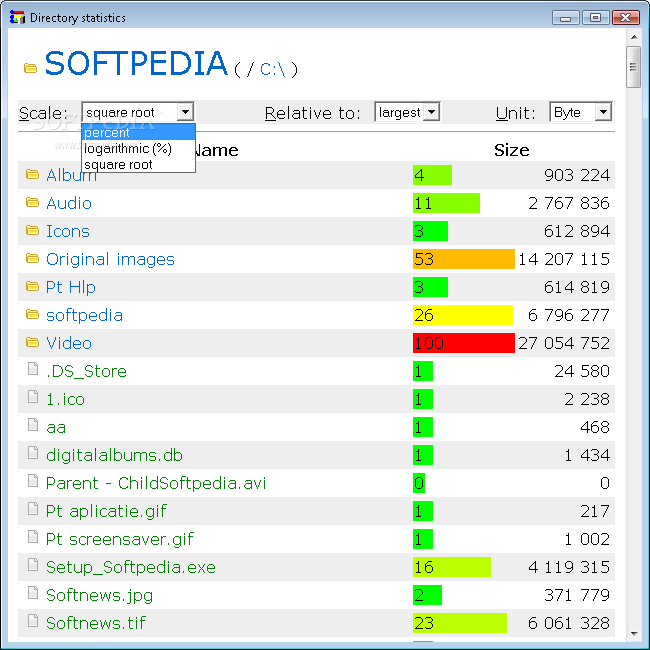This screenshot has height=650, width=650.
Task: Click the orange 53 bar for Original images
Action: pyautogui.click(x=463, y=259)
